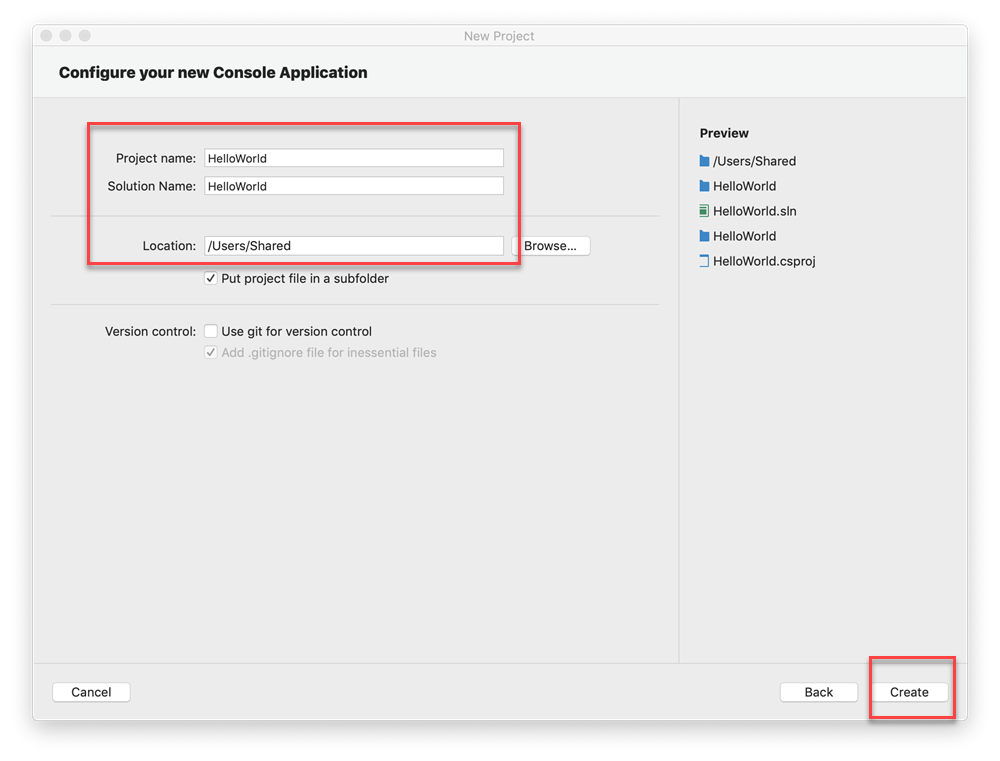Click the Project name input field
The width and height of the screenshot is (1000, 761).
[x=353, y=158]
